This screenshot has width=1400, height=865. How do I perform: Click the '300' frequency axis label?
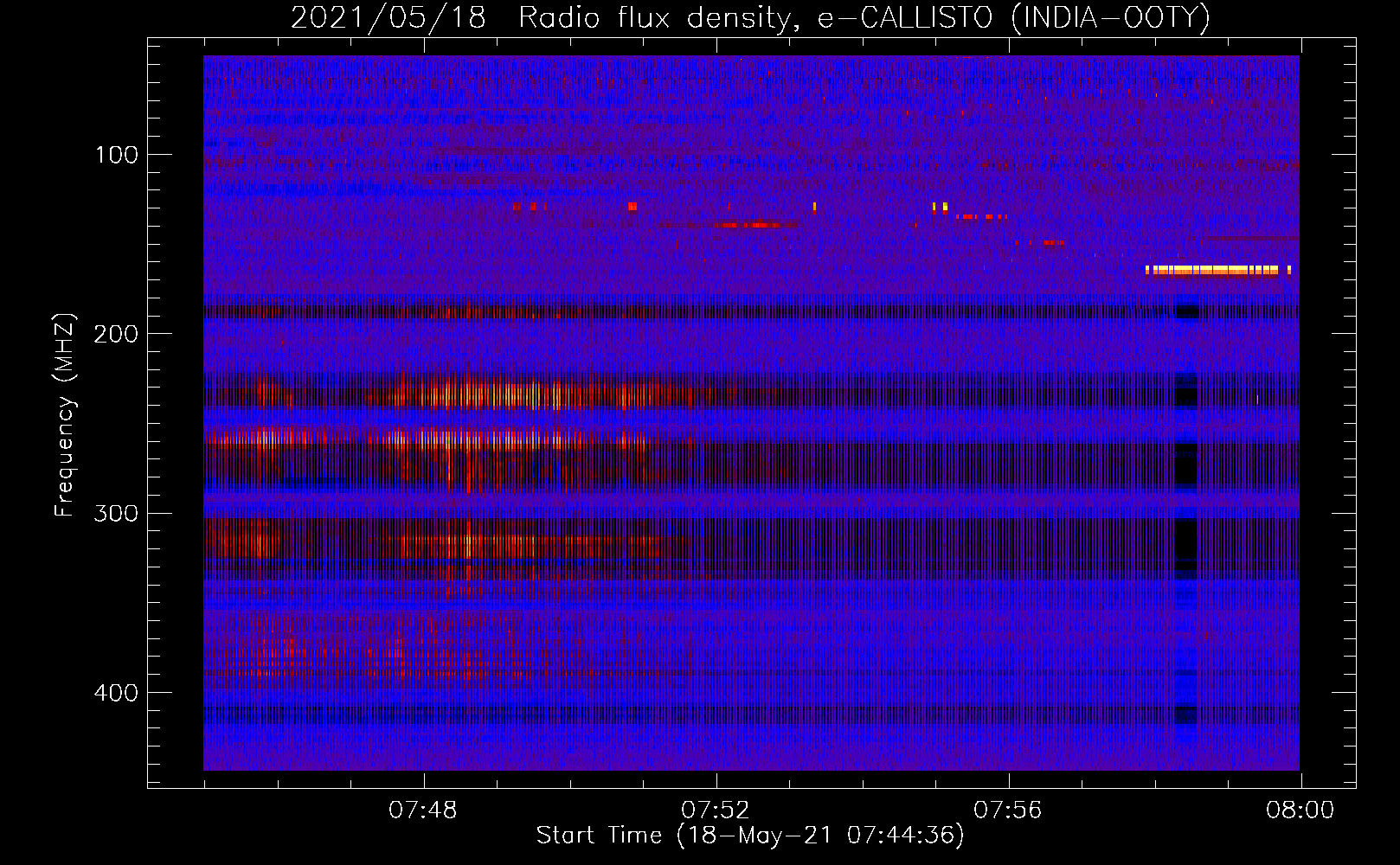(117, 514)
